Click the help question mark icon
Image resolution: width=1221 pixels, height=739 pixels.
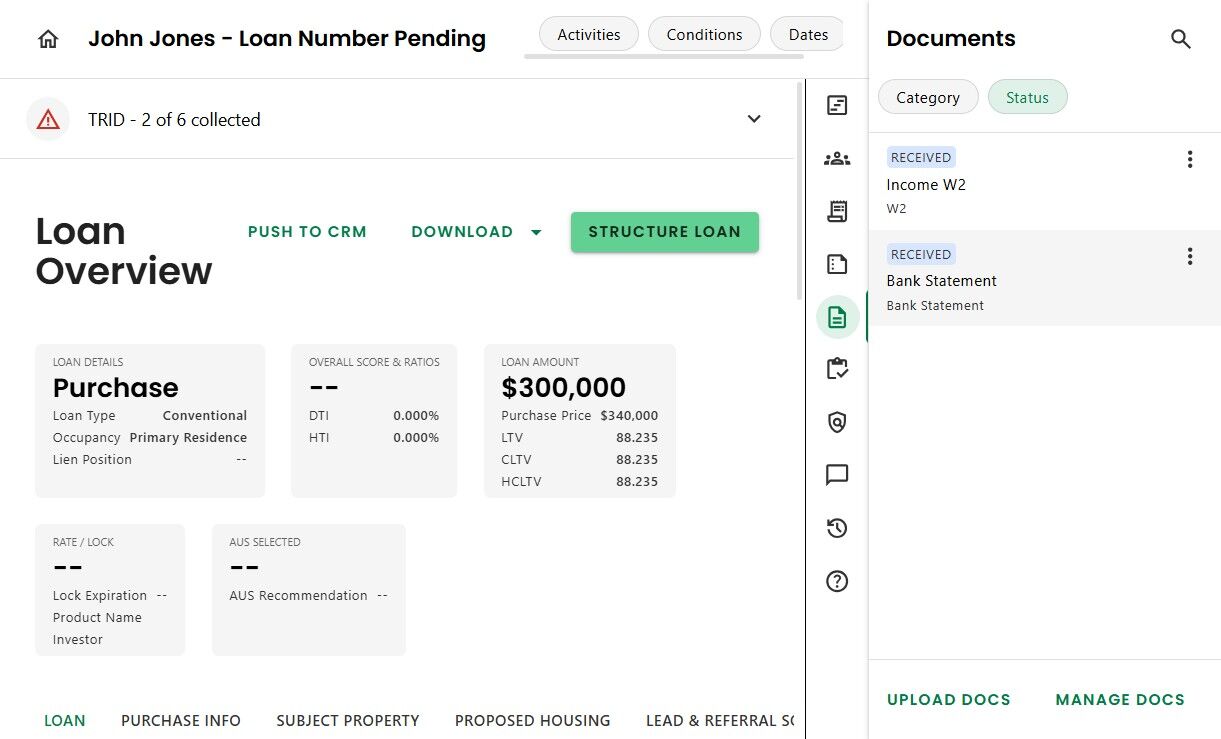(837, 581)
